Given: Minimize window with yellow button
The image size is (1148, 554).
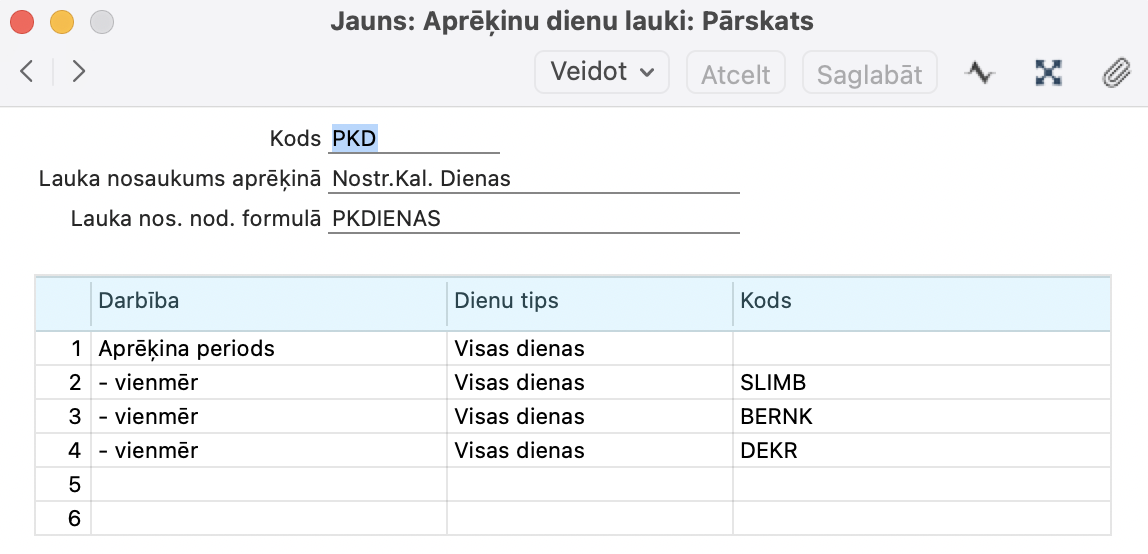Looking at the screenshot, I should (62, 21).
